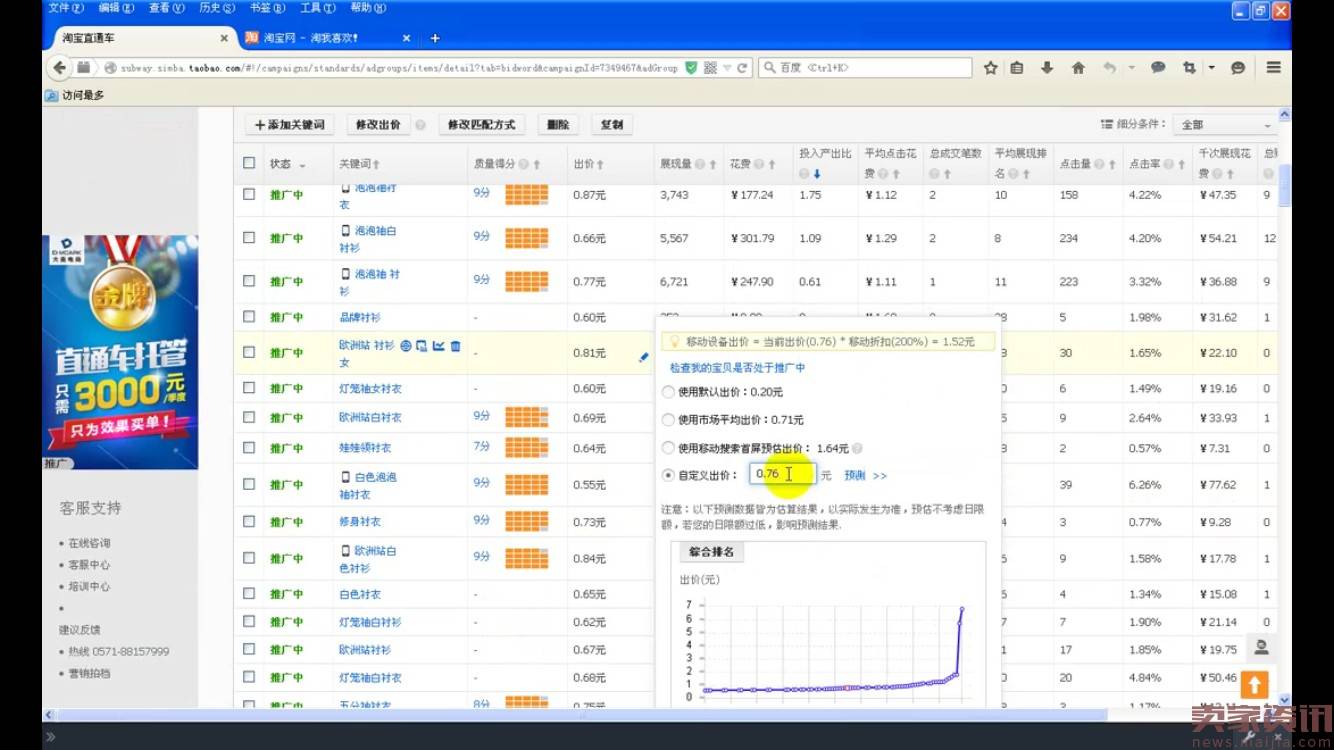This screenshot has height=750, width=1334.
Task: Open address bar history dropdown arrow
Action: pyautogui.click(x=727, y=68)
